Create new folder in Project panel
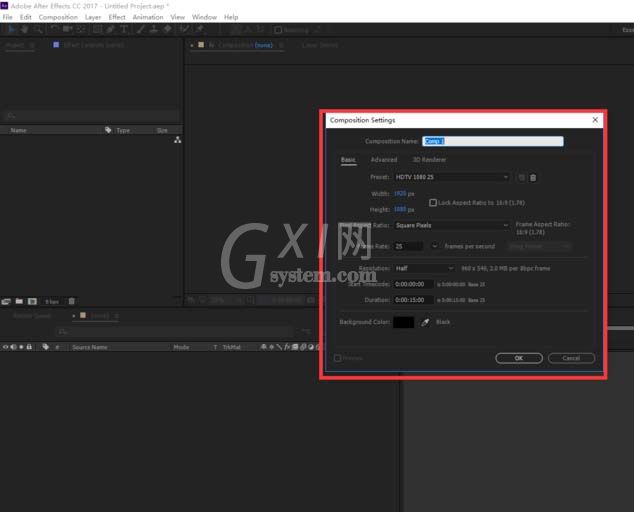Image resolution: width=634 pixels, height=512 pixels. pyautogui.click(x=19, y=301)
